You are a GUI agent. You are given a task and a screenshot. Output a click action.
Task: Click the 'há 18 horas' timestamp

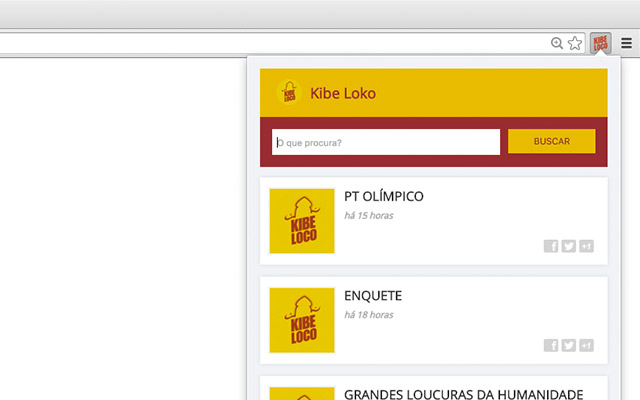[x=369, y=315]
